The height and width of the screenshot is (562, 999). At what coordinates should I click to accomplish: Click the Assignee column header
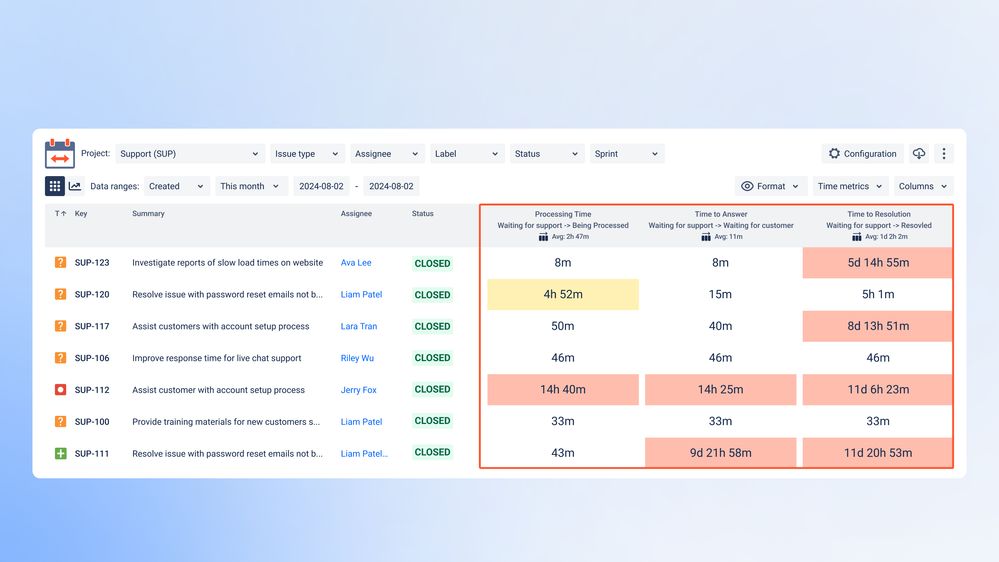click(356, 213)
